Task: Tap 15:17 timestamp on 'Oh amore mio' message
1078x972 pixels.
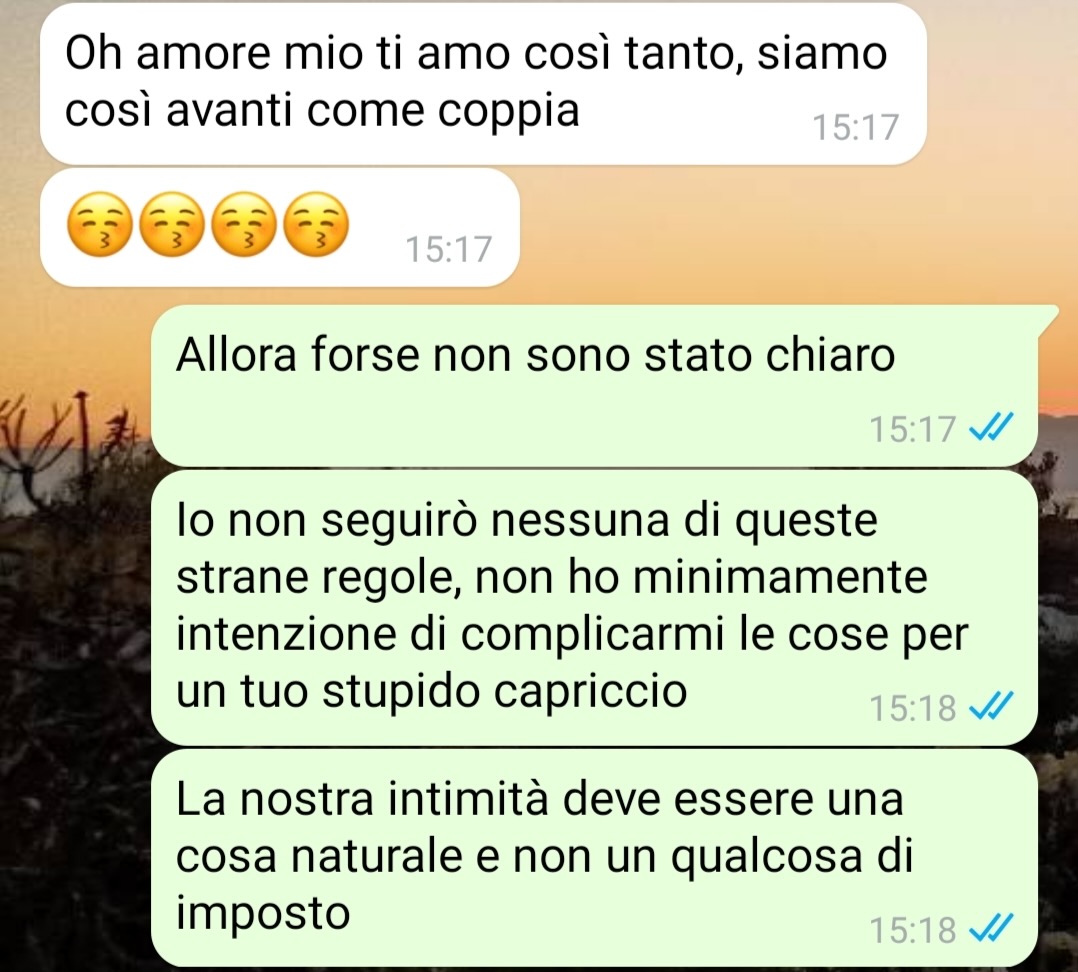Action: [855, 128]
